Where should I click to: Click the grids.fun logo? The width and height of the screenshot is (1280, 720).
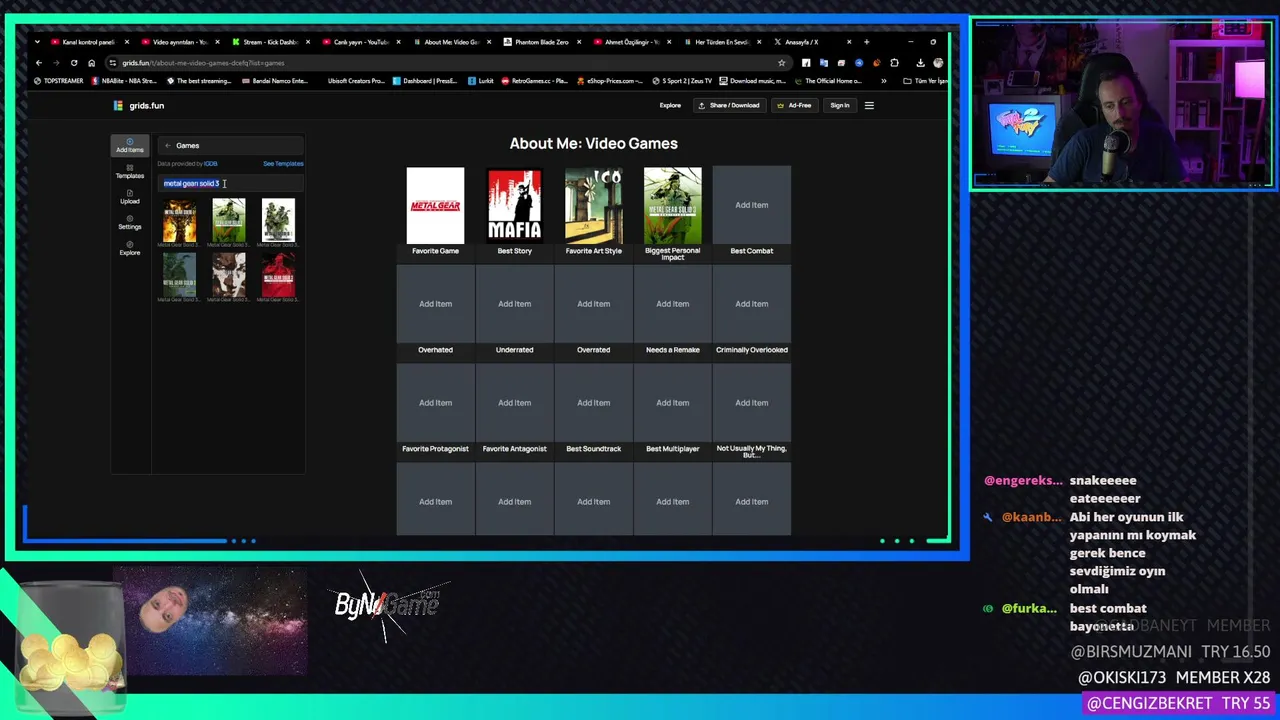(x=139, y=105)
